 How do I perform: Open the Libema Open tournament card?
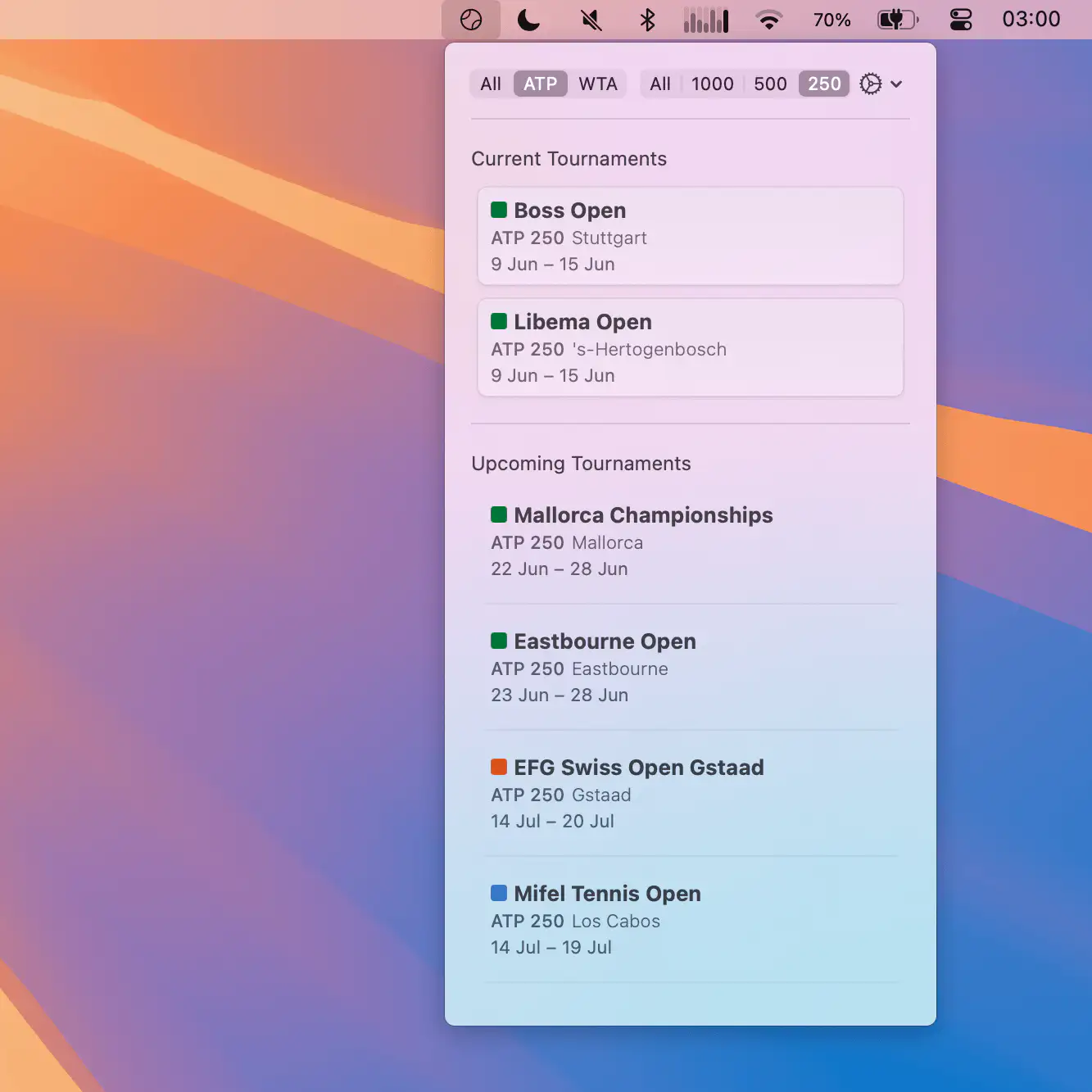click(691, 347)
